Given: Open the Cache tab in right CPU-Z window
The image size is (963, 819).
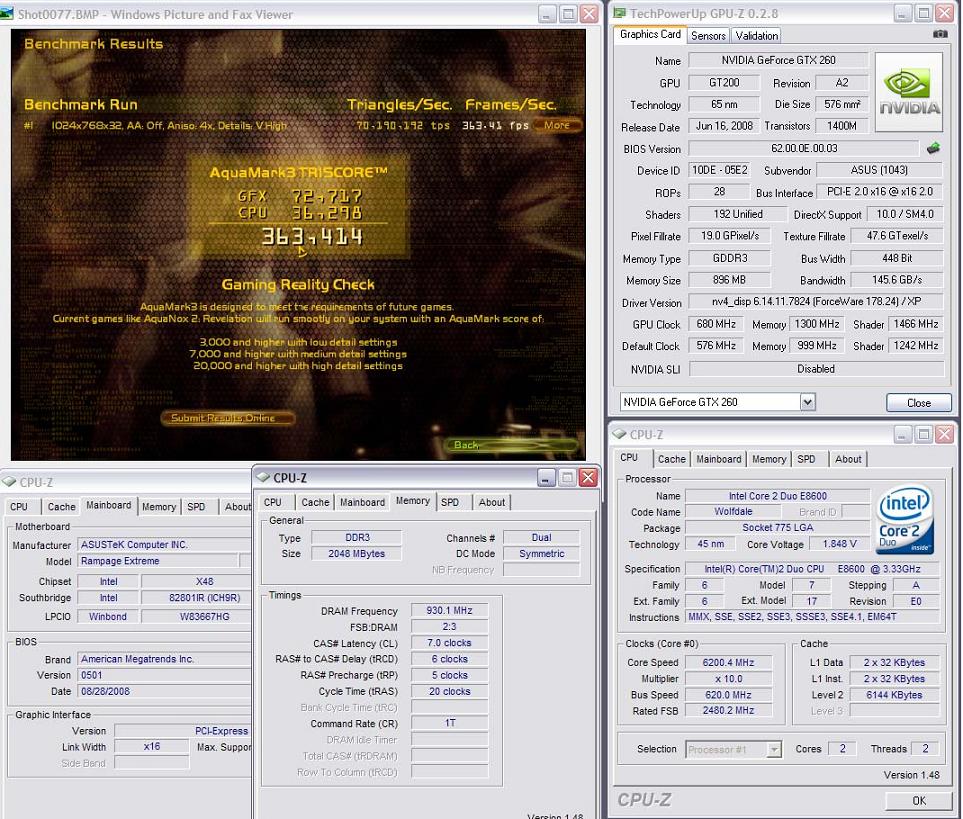Looking at the screenshot, I should [x=671, y=459].
